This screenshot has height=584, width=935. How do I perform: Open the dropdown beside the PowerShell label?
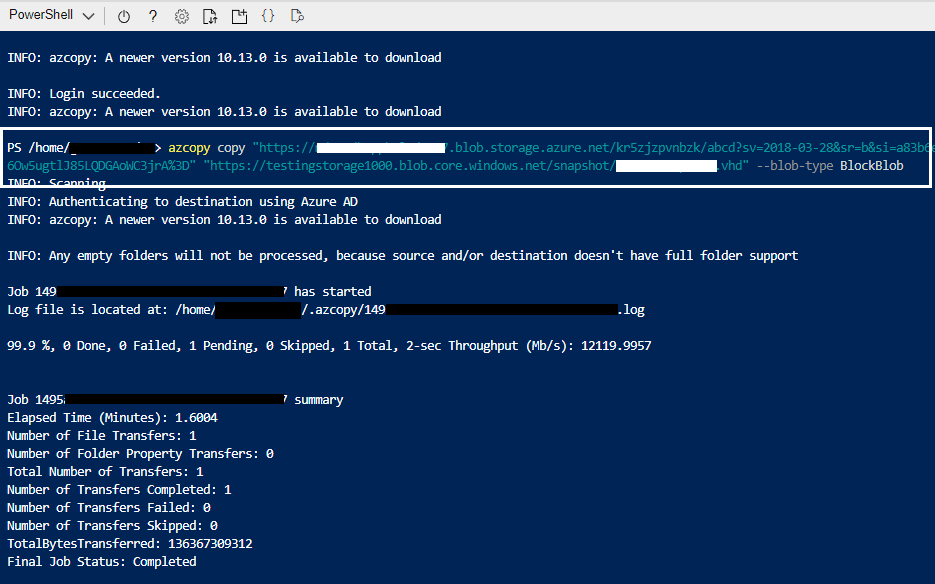pyautogui.click(x=87, y=15)
